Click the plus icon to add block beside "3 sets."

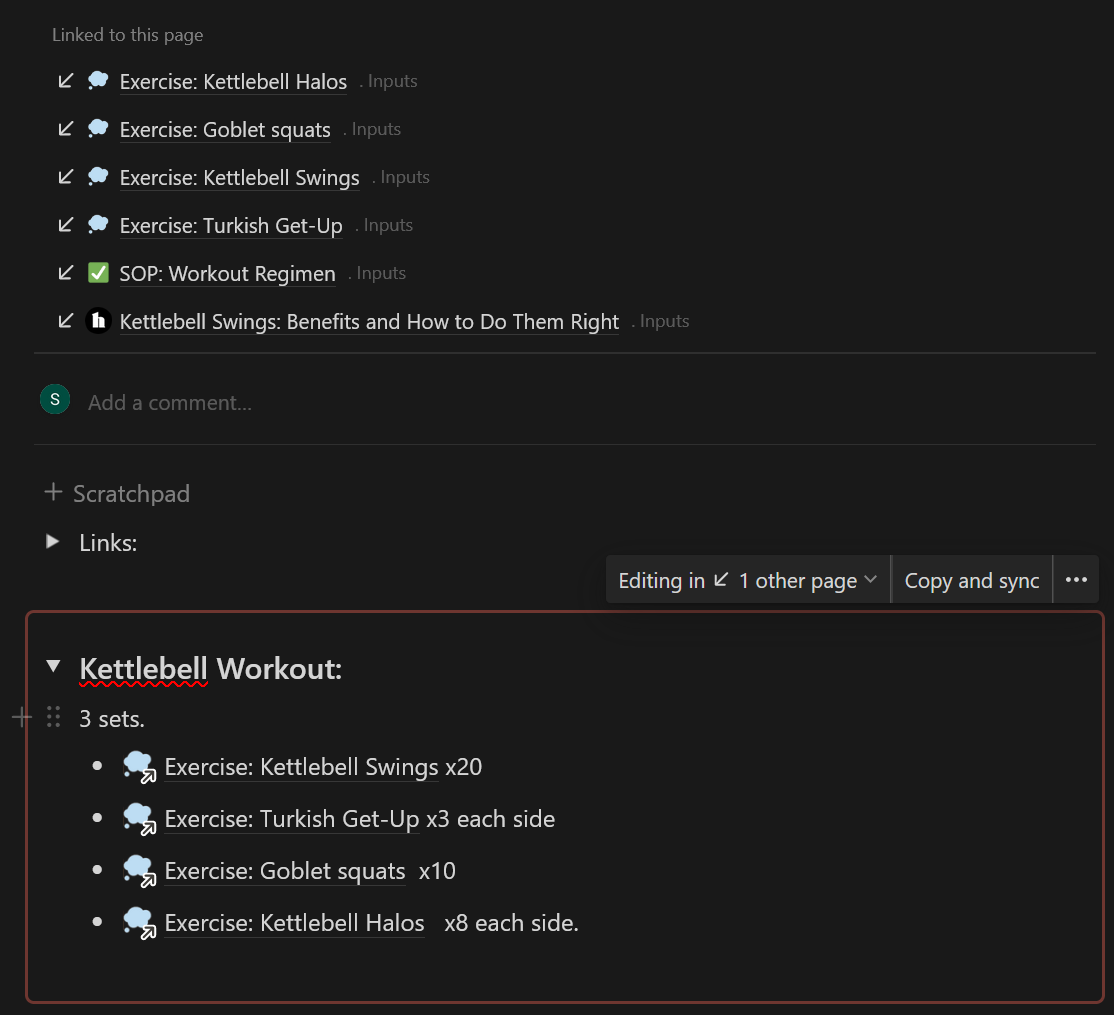click(x=22, y=717)
